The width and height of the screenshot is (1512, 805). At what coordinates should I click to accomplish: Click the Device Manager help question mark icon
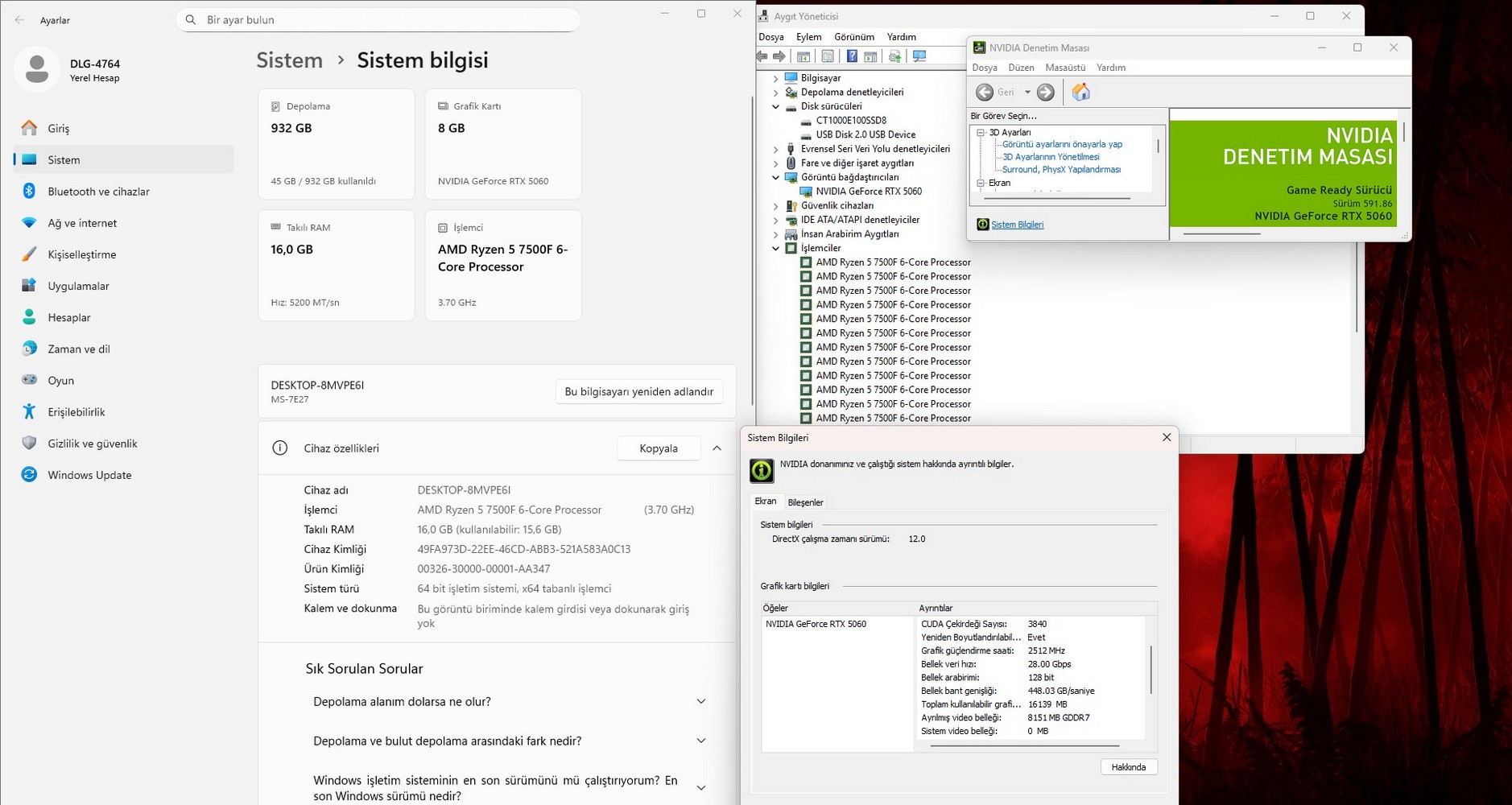point(851,56)
